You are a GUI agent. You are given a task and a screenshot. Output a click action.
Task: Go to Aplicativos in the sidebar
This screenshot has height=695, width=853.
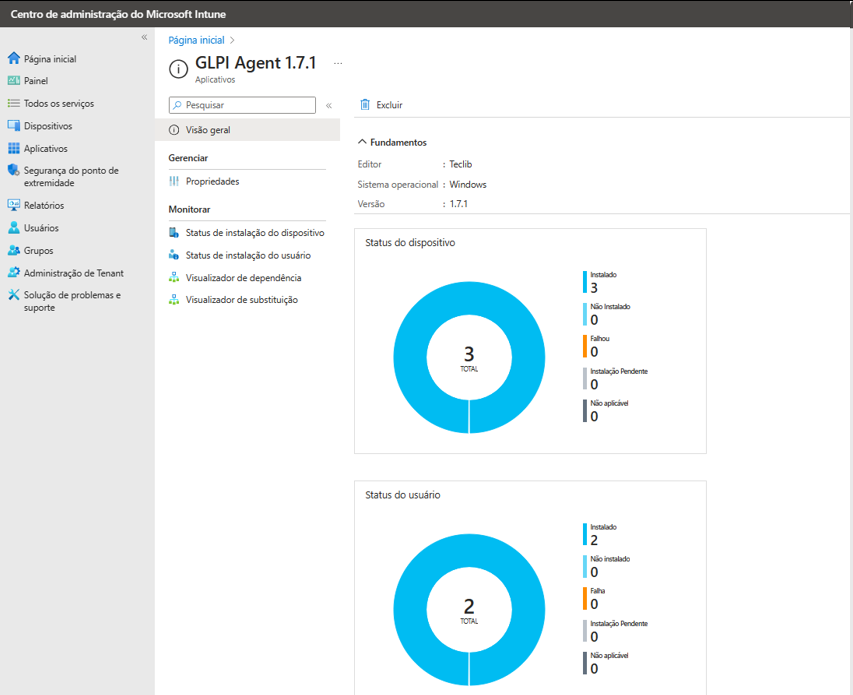click(46, 148)
